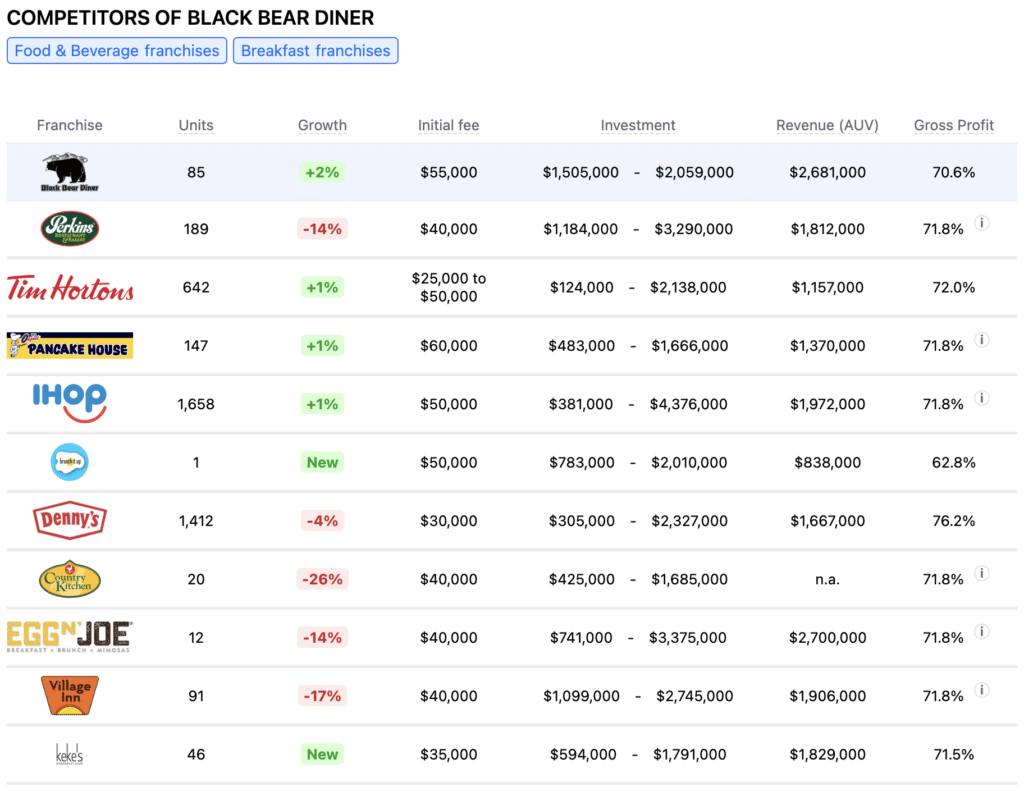
Task: Click the $1,505,000 investment minimum
Action: point(581,172)
